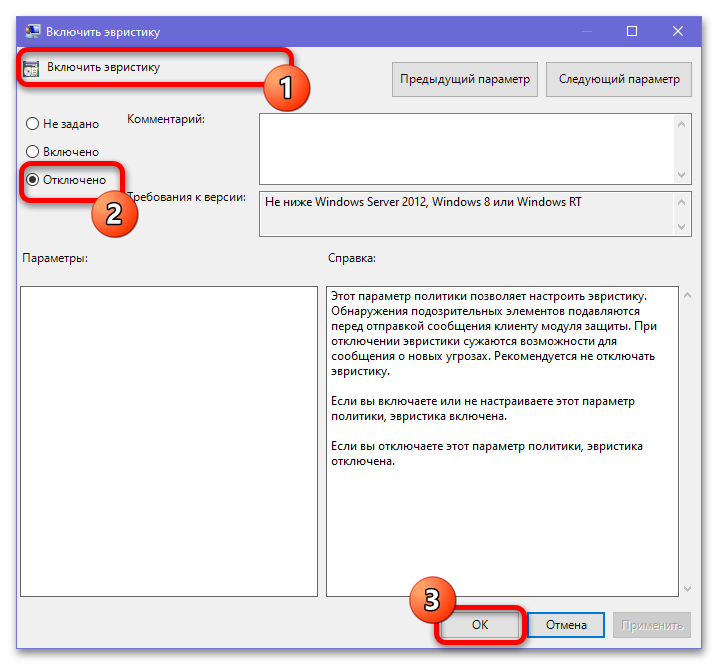Click the 'Комментарий:' label
The width and height of the screenshot is (718, 665).
[x=166, y=119]
